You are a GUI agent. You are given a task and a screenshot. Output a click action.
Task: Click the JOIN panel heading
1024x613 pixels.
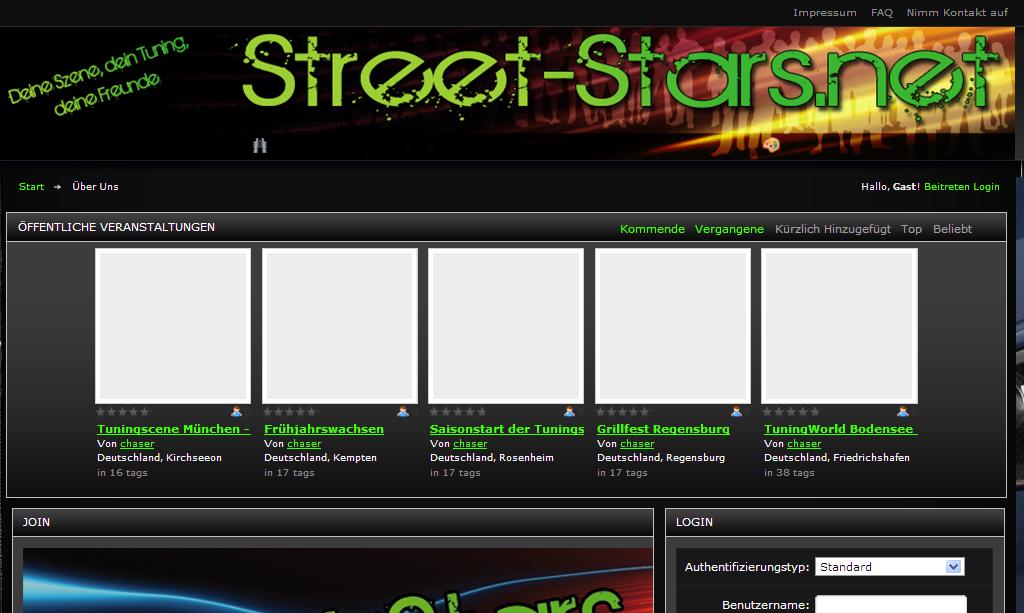click(36, 522)
